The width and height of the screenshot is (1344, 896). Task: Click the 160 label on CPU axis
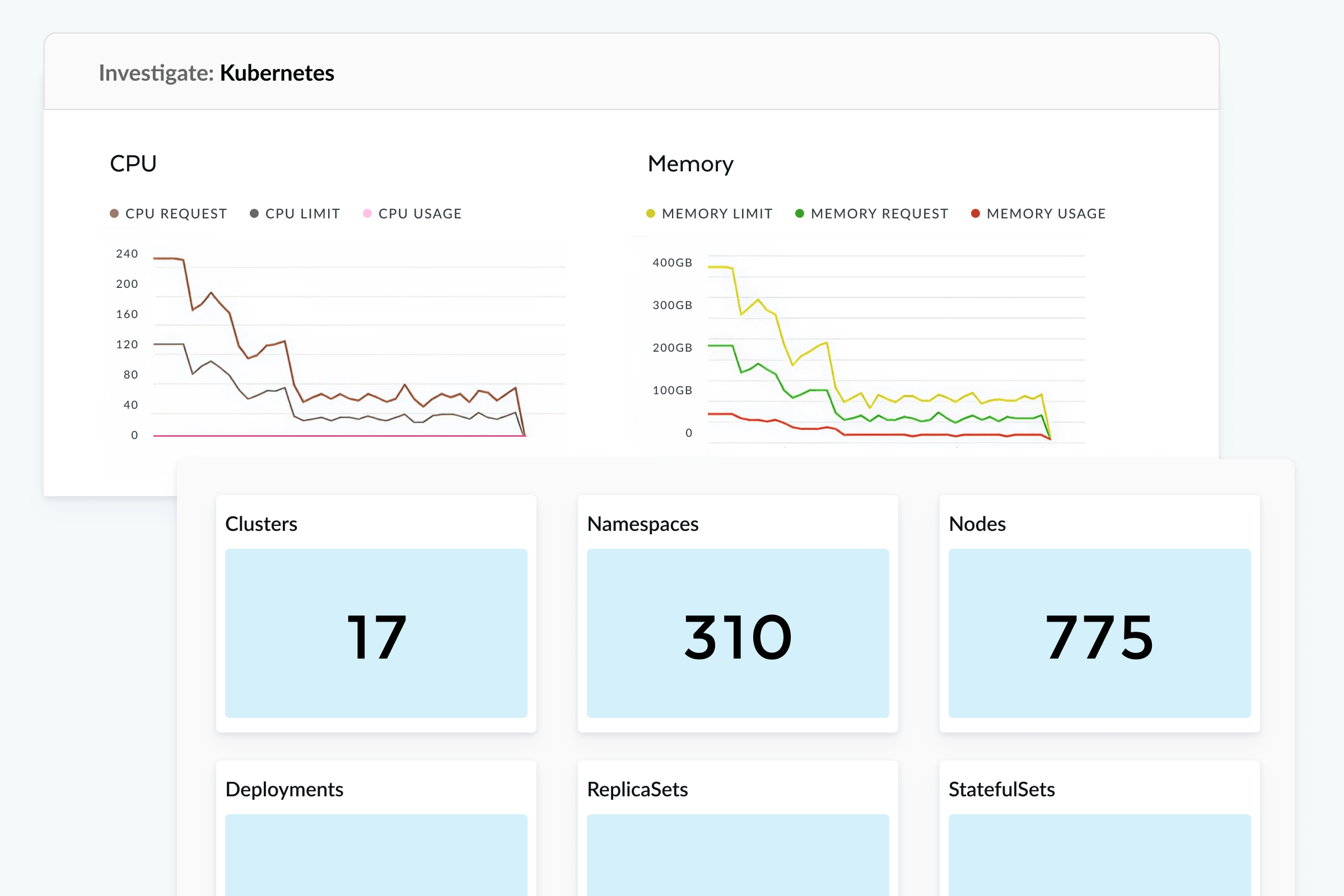pos(127,314)
